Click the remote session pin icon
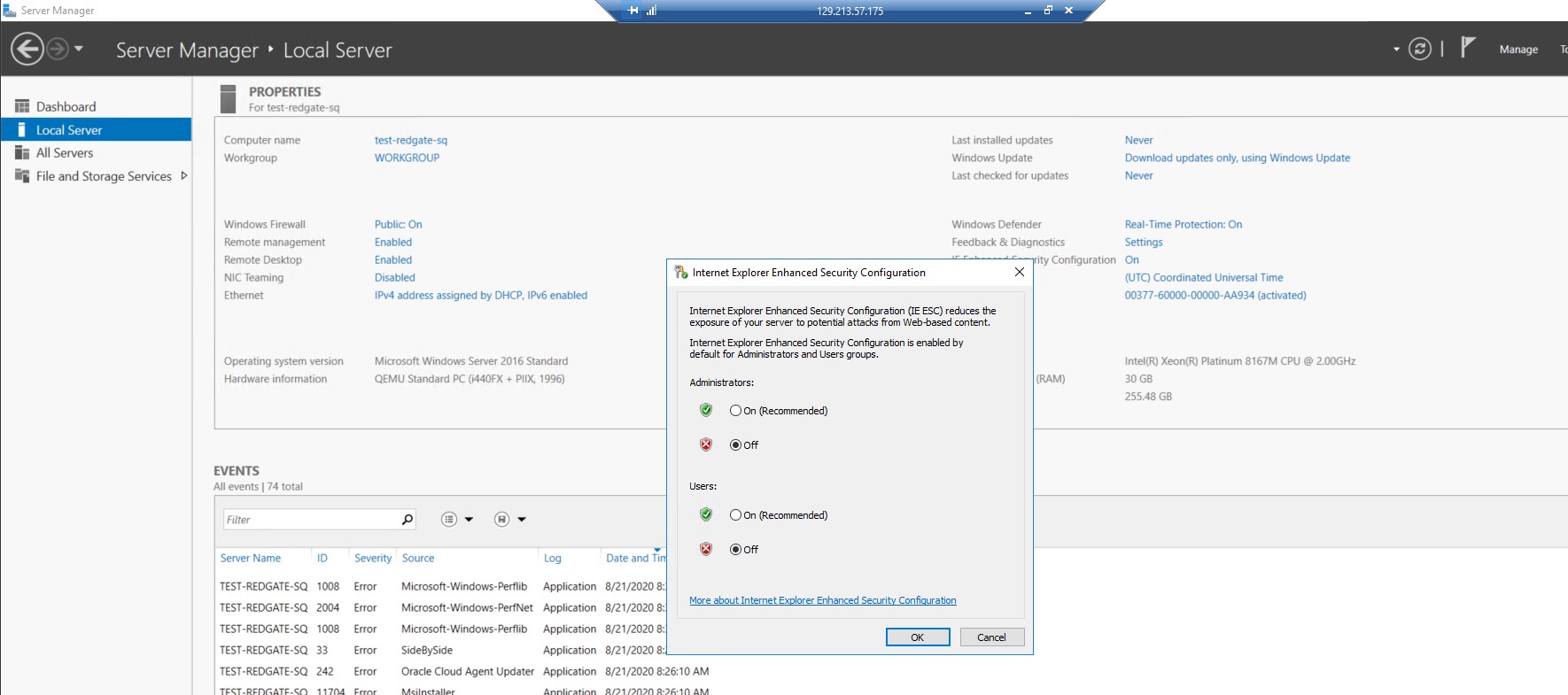The image size is (1568, 695). (x=633, y=11)
